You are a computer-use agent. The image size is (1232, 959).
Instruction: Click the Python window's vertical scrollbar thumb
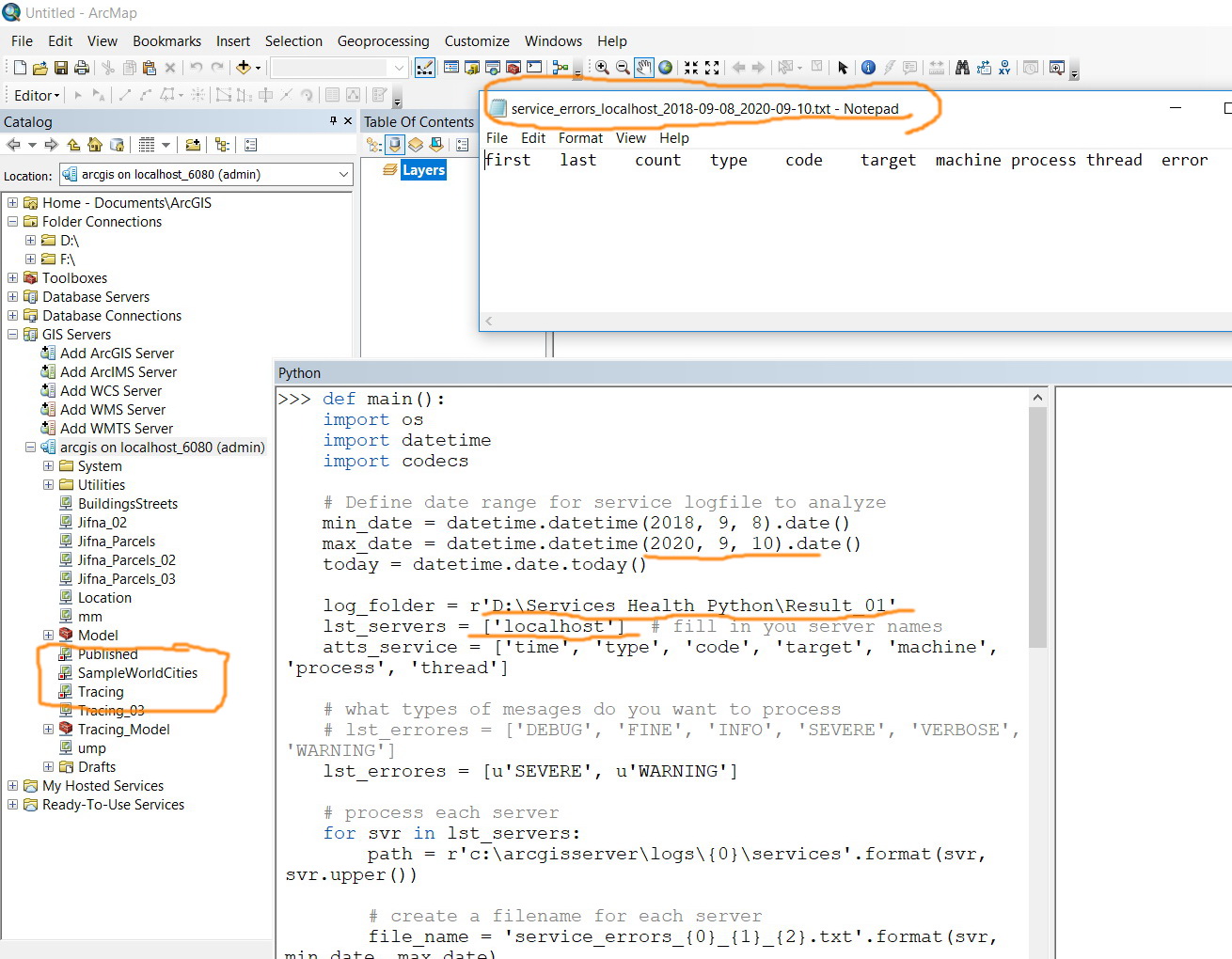[1037, 527]
